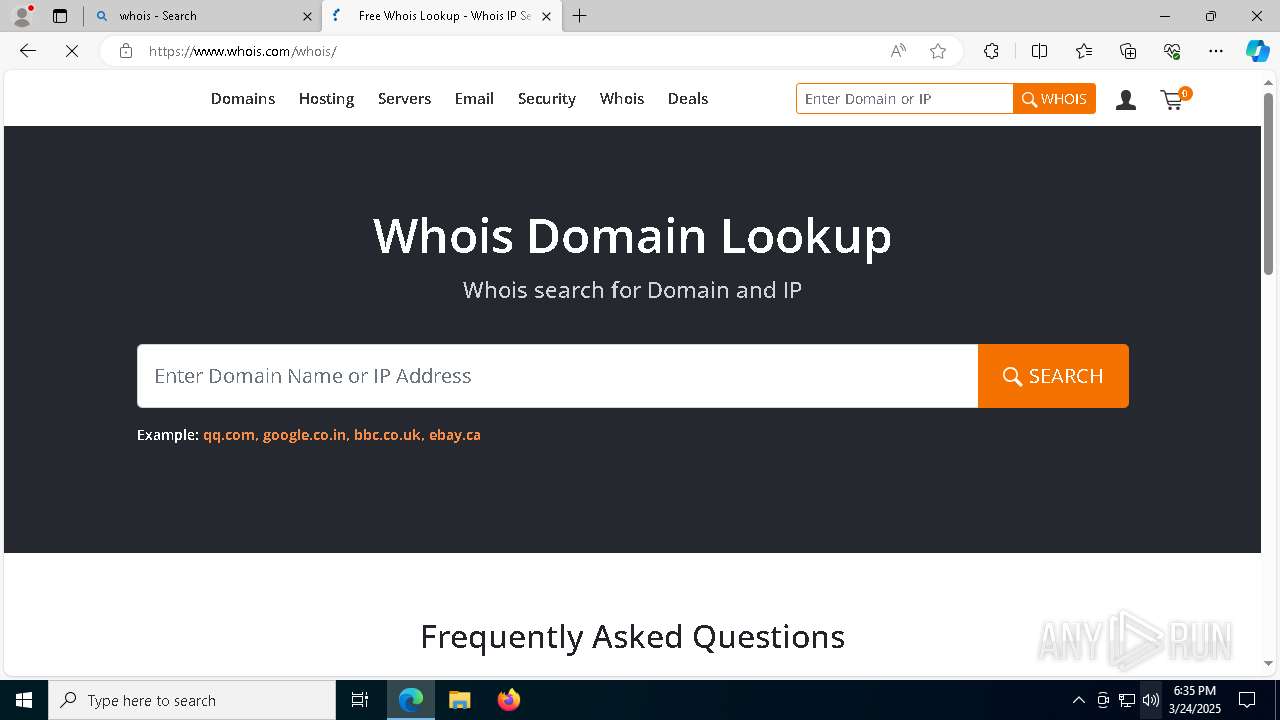Image resolution: width=1280 pixels, height=720 pixels.
Task: Open the Favorites list icon
Action: 1084,51
